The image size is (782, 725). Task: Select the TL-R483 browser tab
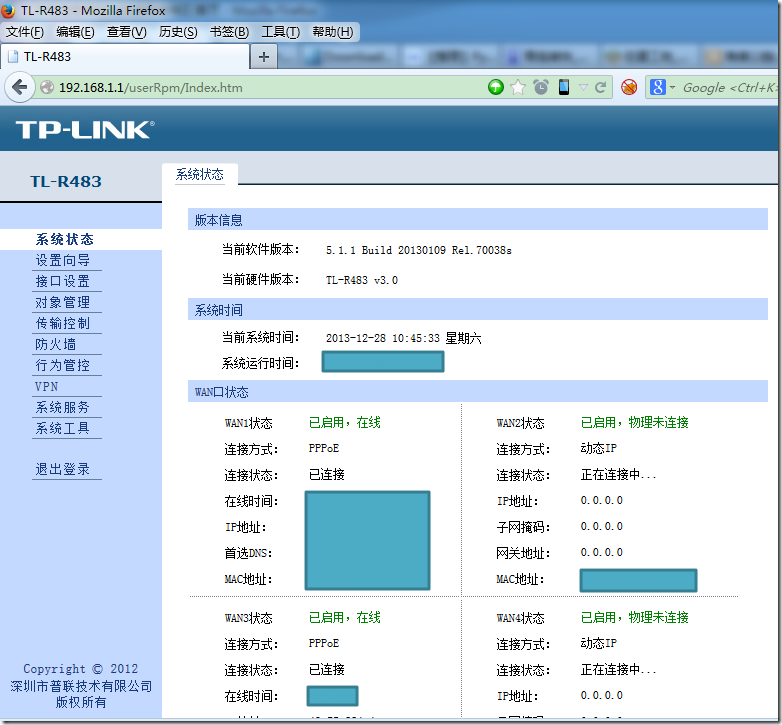(125, 57)
